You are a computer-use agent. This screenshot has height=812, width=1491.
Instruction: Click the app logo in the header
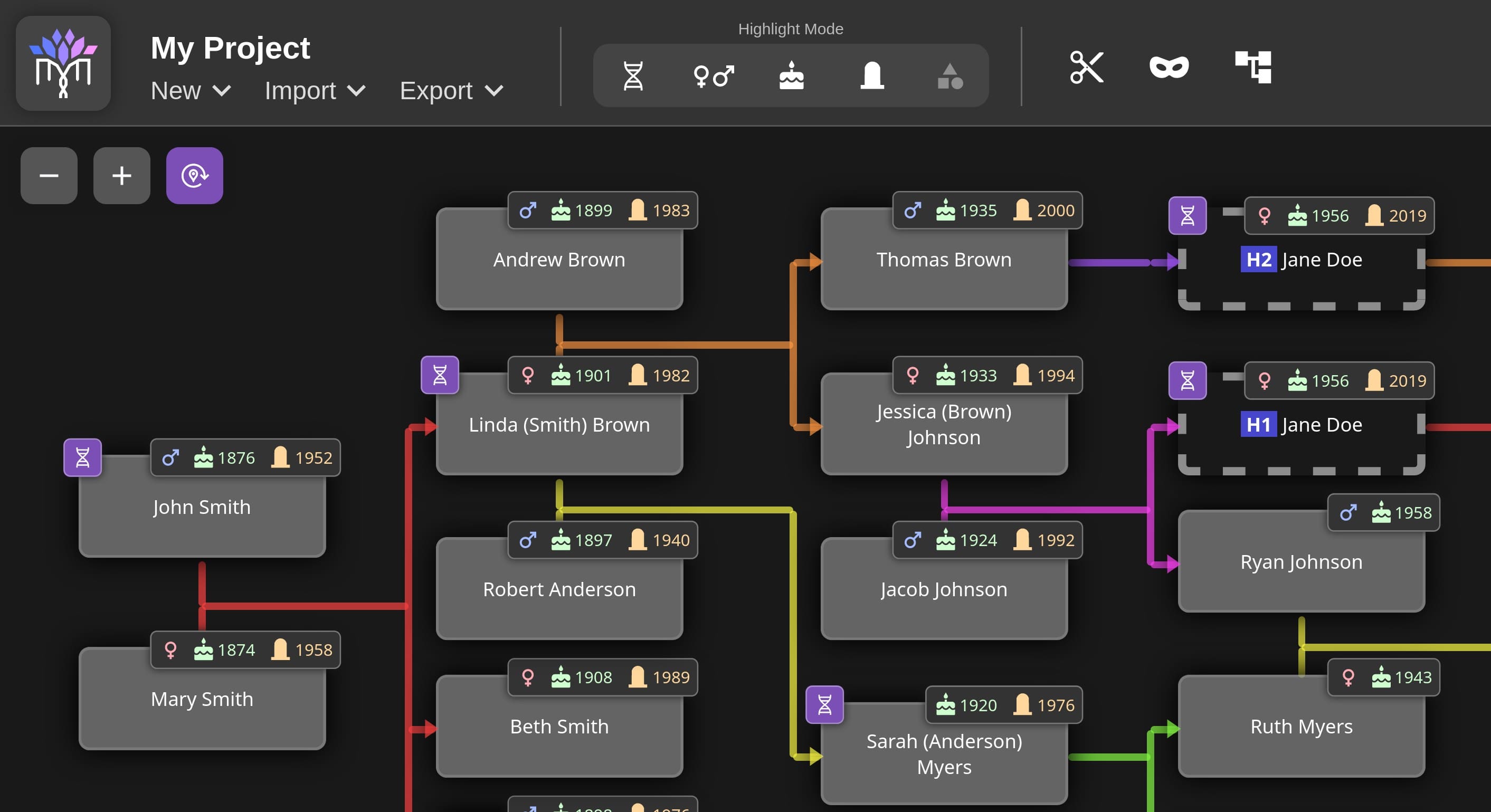tap(63, 63)
